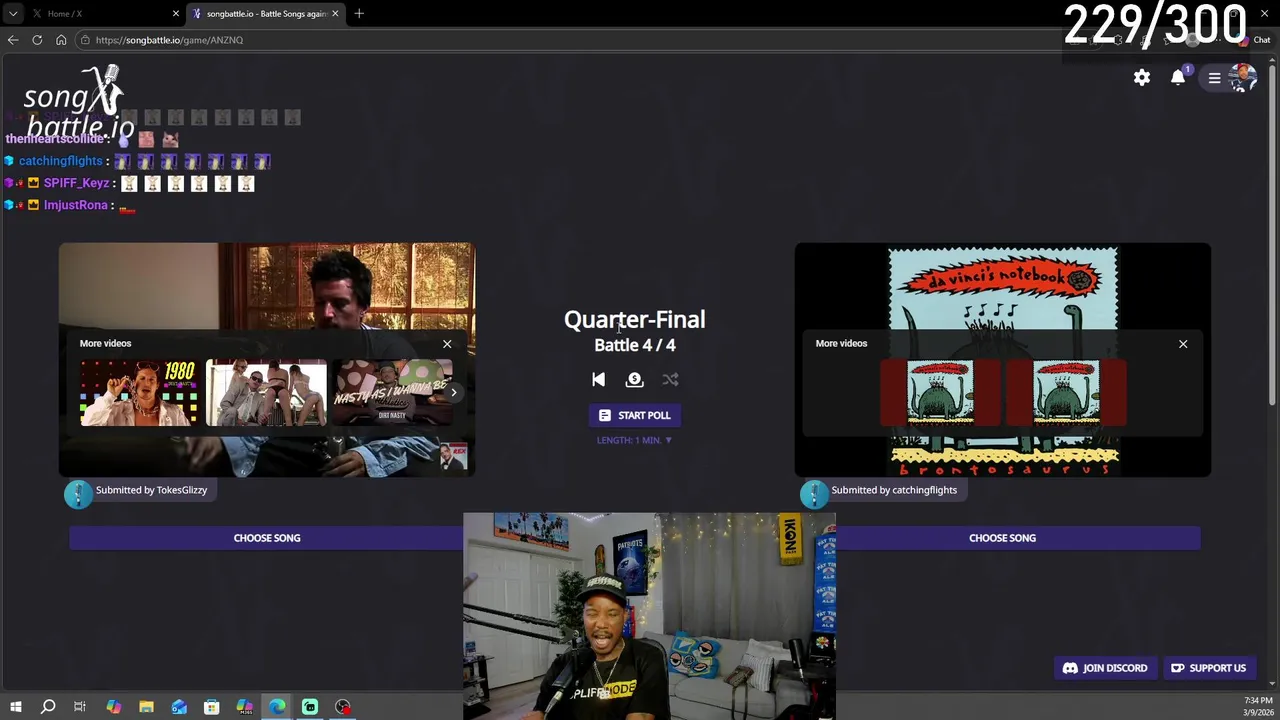Launch Copilot from the taskbar
1280x720 pixels.
[x=113, y=707]
